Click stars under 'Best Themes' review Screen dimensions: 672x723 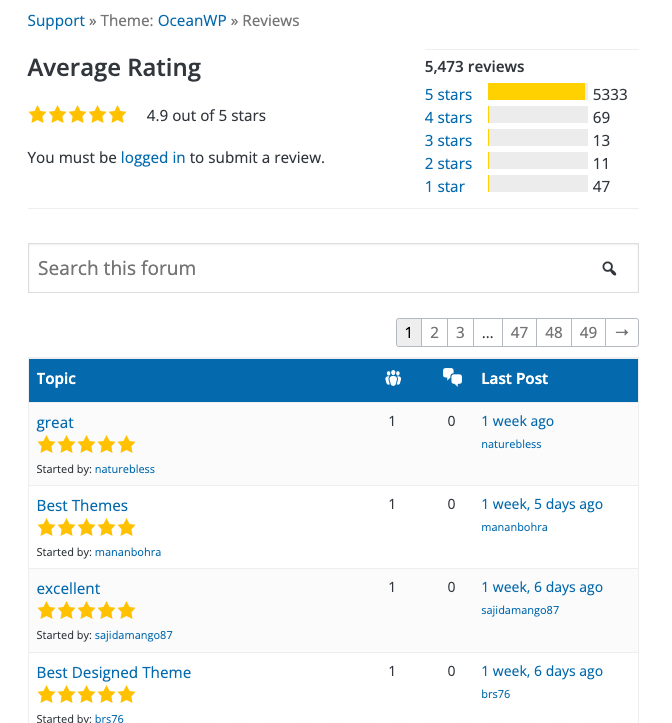click(x=85, y=528)
